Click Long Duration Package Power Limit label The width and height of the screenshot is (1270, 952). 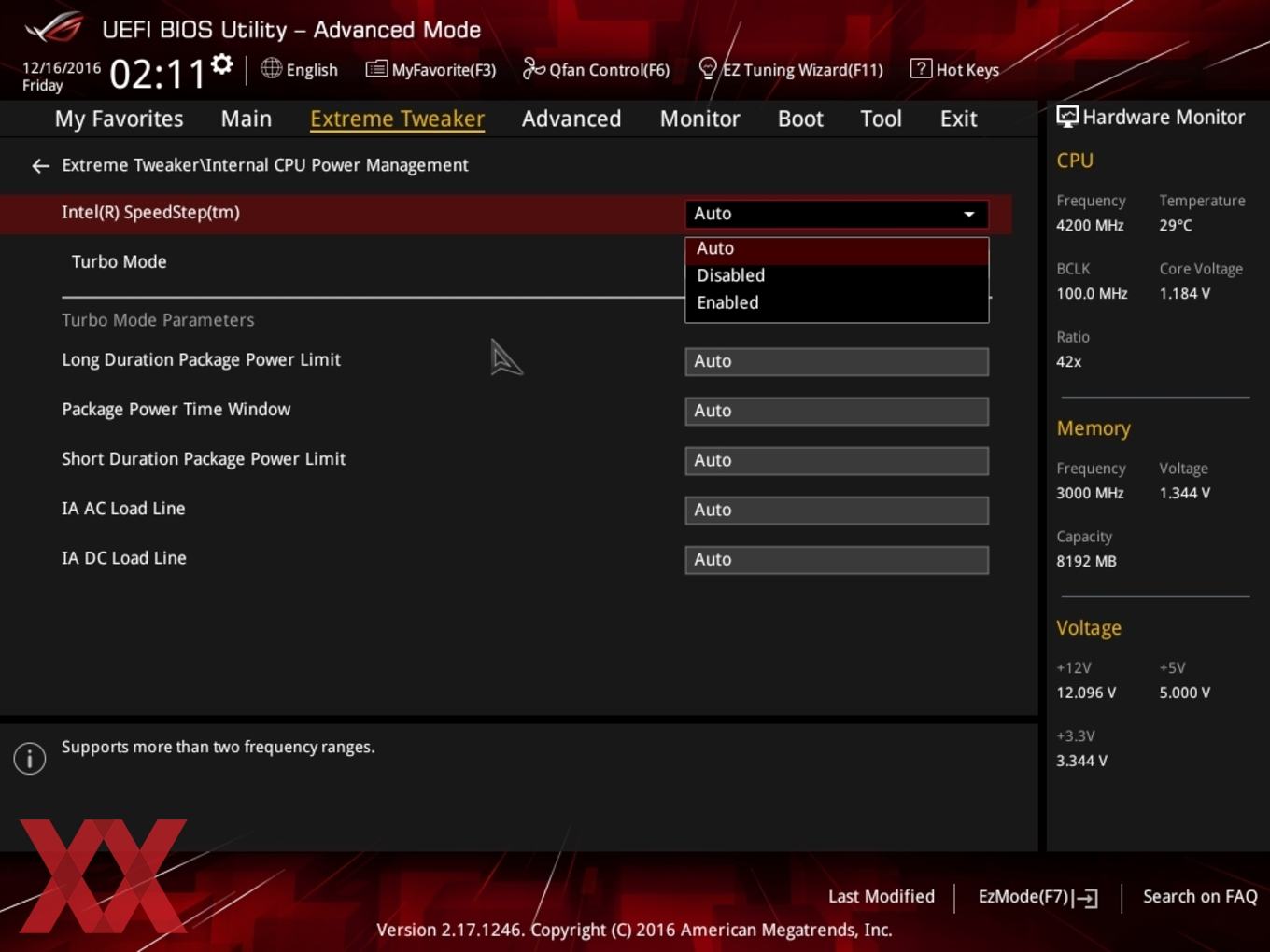tap(201, 360)
